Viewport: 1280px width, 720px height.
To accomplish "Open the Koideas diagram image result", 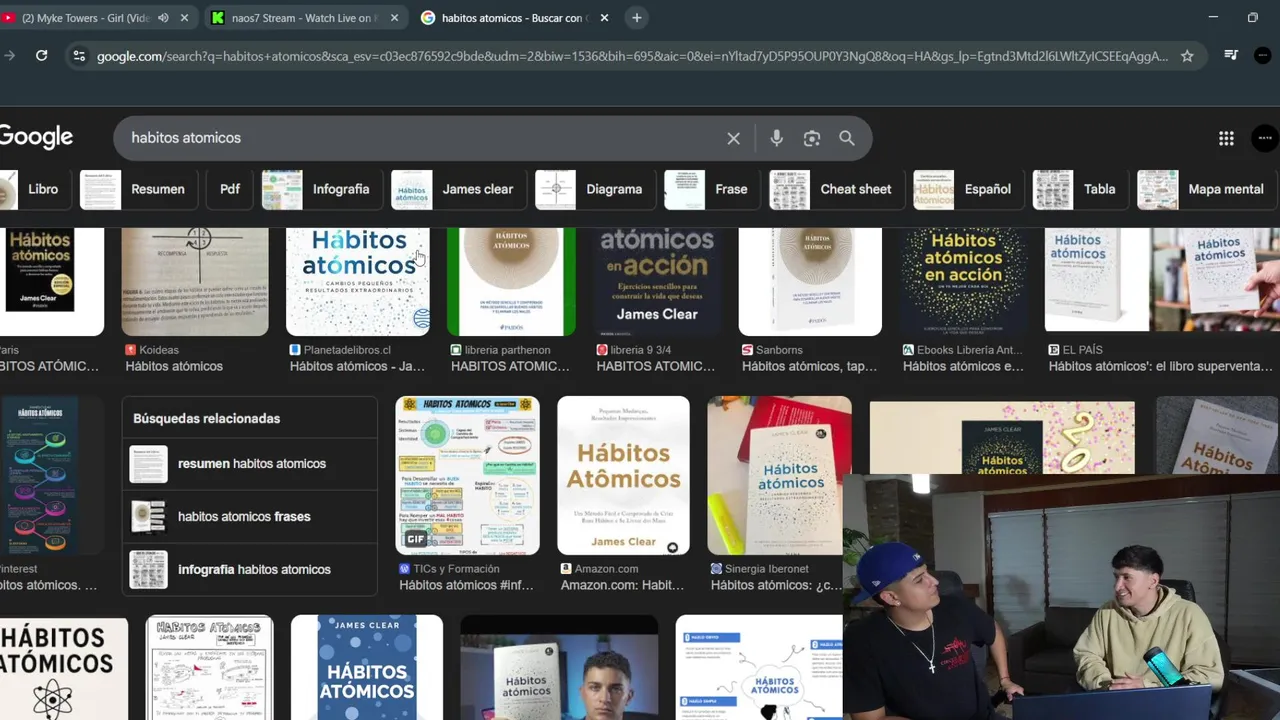I will pos(195,281).
